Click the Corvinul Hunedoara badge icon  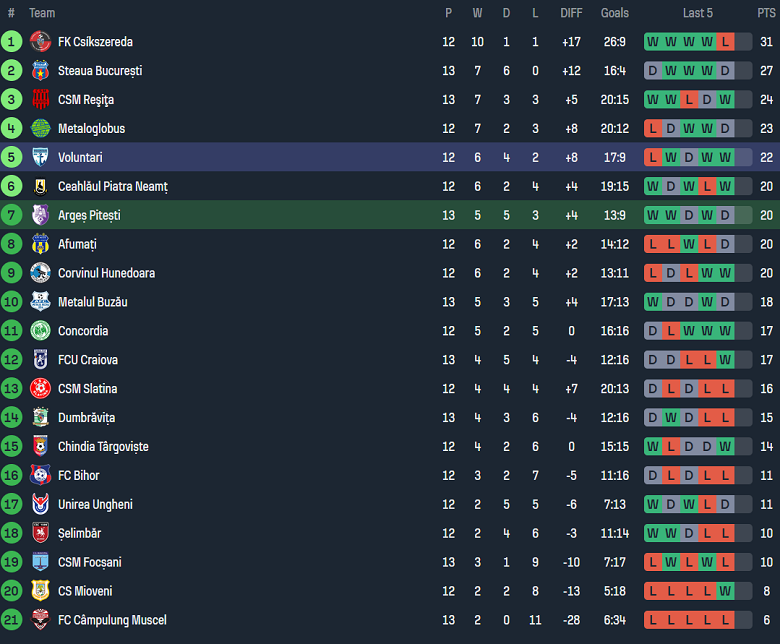40,273
